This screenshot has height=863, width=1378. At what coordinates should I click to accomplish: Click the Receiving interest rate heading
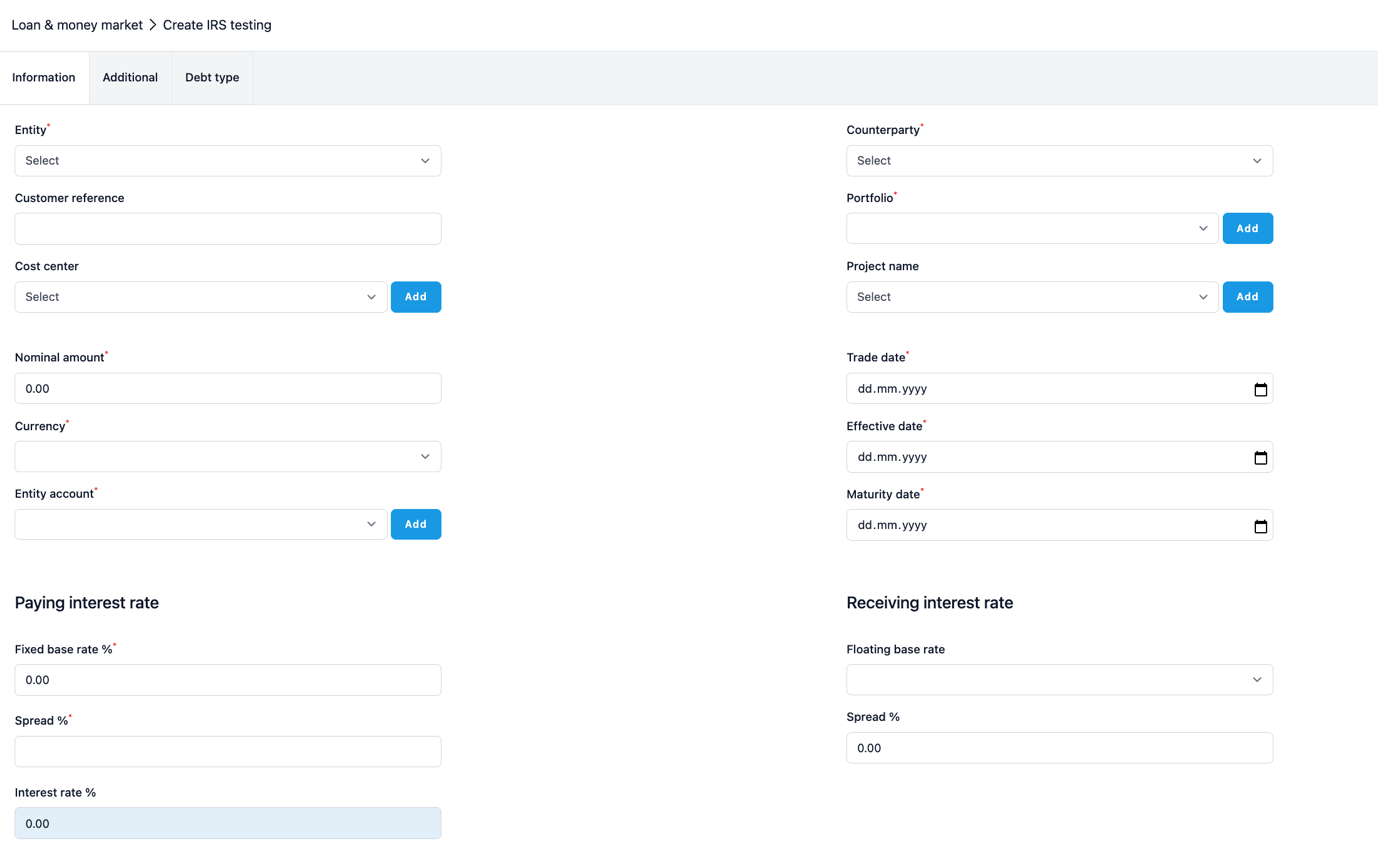click(x=930, y=603)
